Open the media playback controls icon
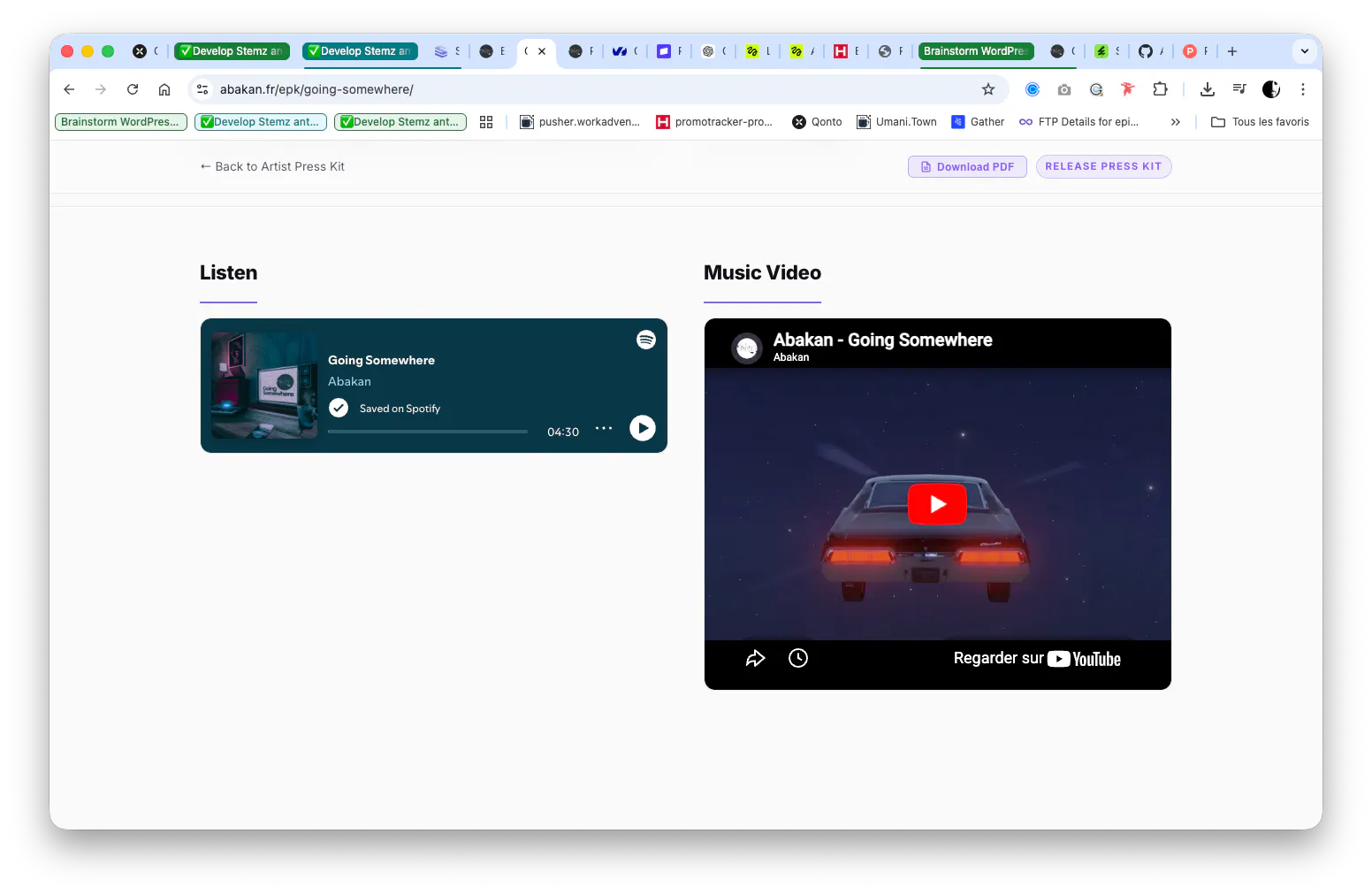Screen dimensions: 1372x895 click(1239, 89)
